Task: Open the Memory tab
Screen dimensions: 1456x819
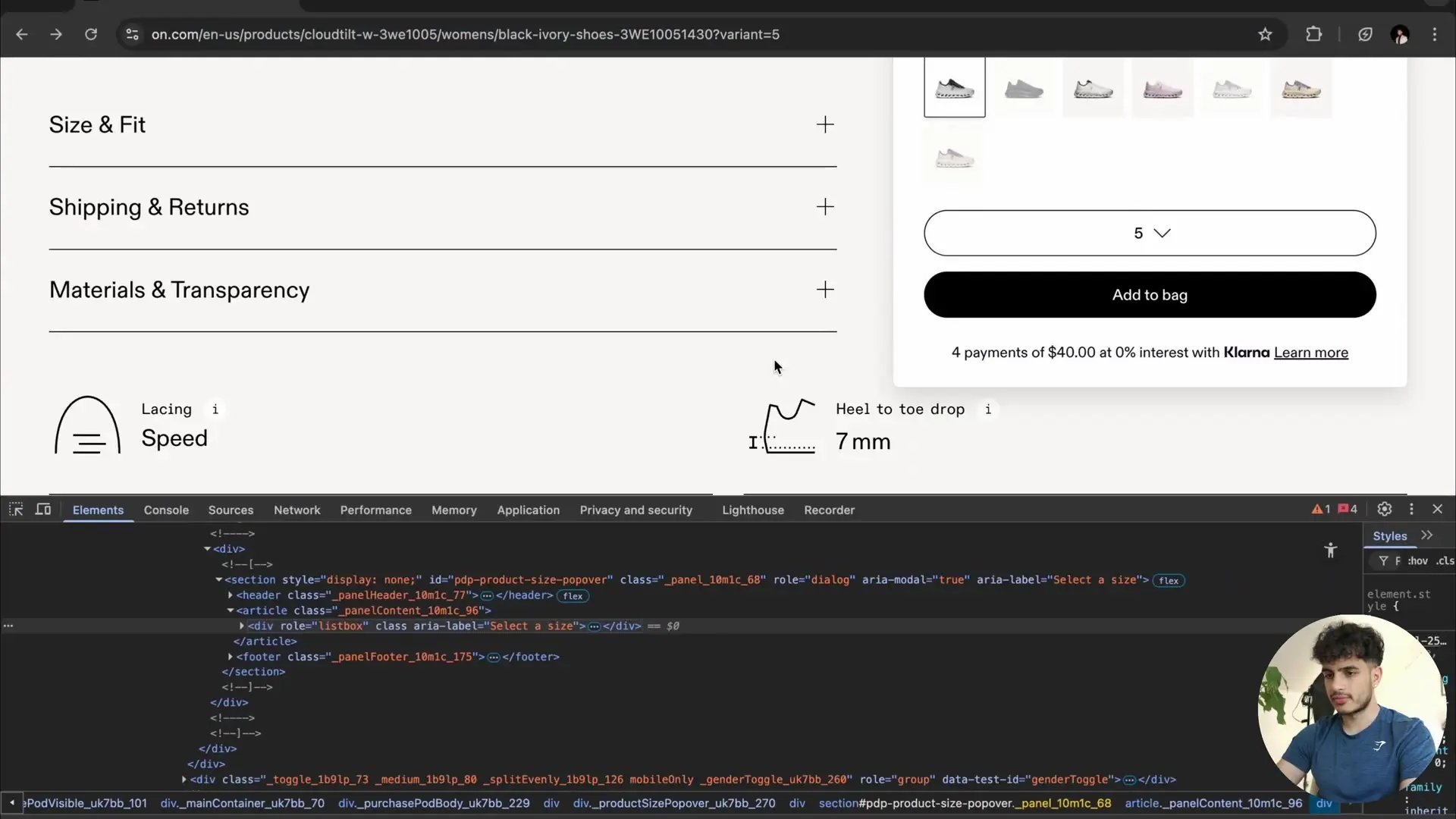Action: pyautogui.click(x=454, y=510)
